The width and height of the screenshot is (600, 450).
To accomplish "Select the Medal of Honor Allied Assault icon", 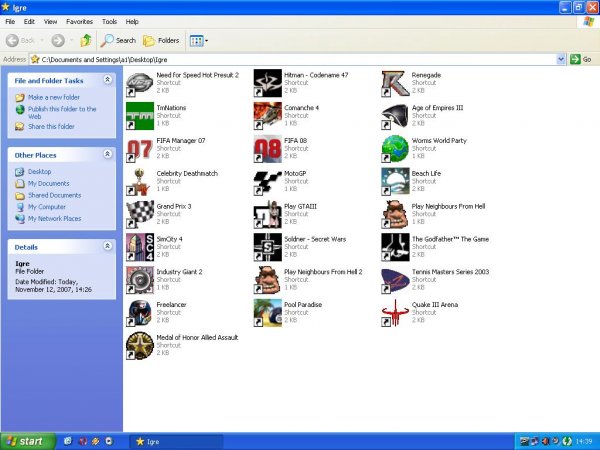I will [140, 346].
